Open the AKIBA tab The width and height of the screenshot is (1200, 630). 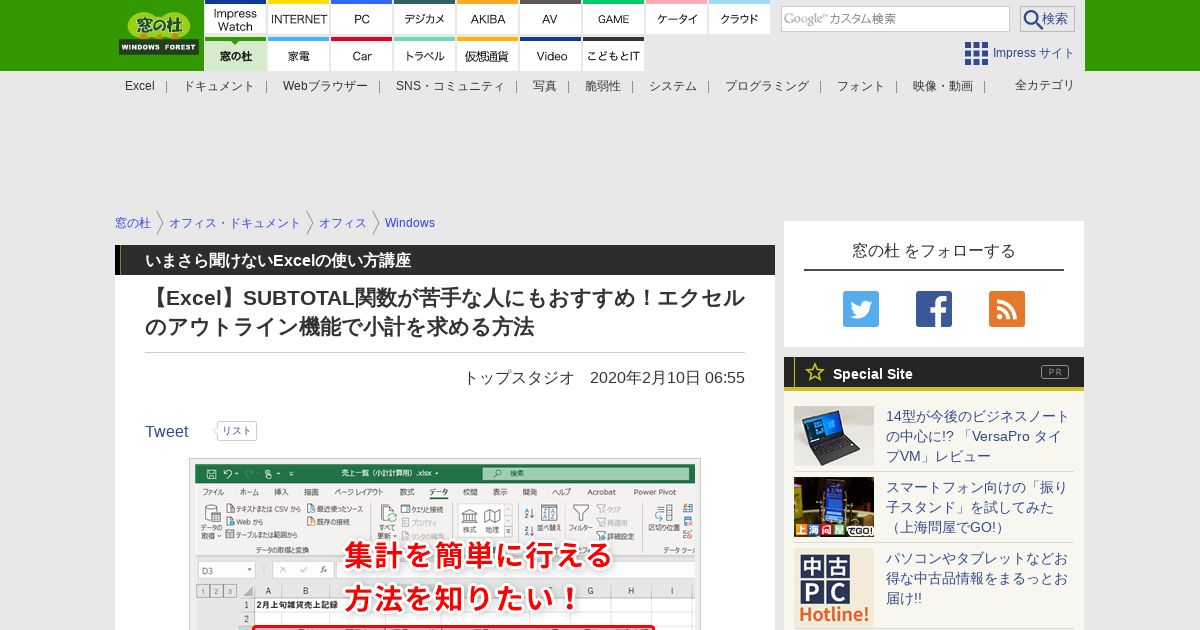[488, 18]
